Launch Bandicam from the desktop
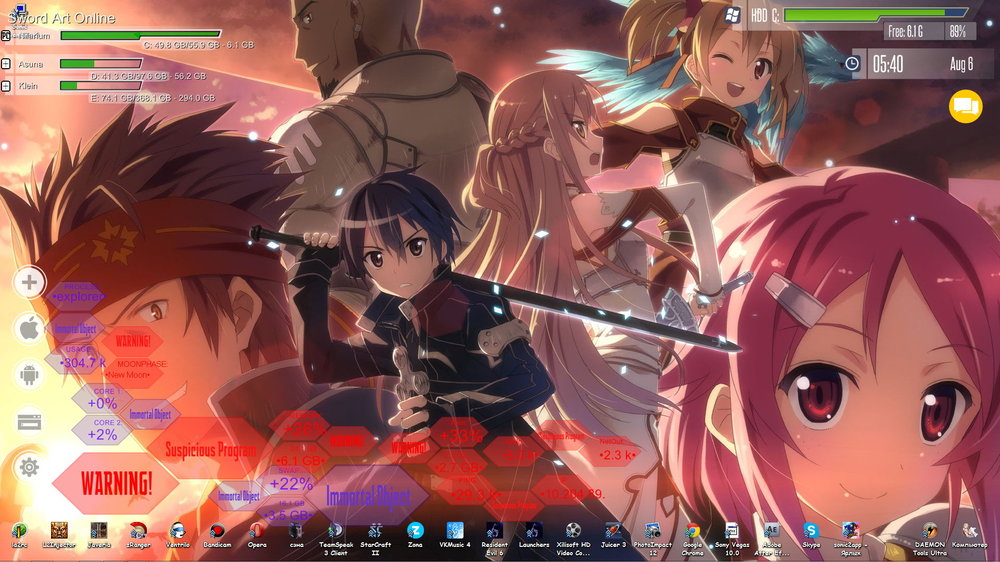The image size is (1000, 562). tap(216, 531)
